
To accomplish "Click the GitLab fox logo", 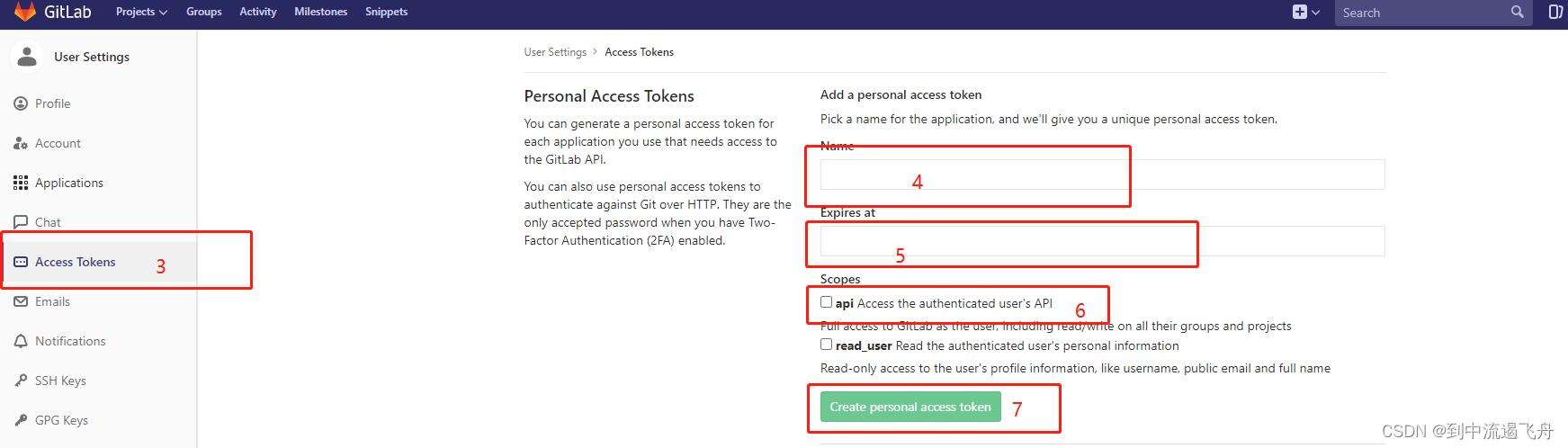I will [25, 12].
